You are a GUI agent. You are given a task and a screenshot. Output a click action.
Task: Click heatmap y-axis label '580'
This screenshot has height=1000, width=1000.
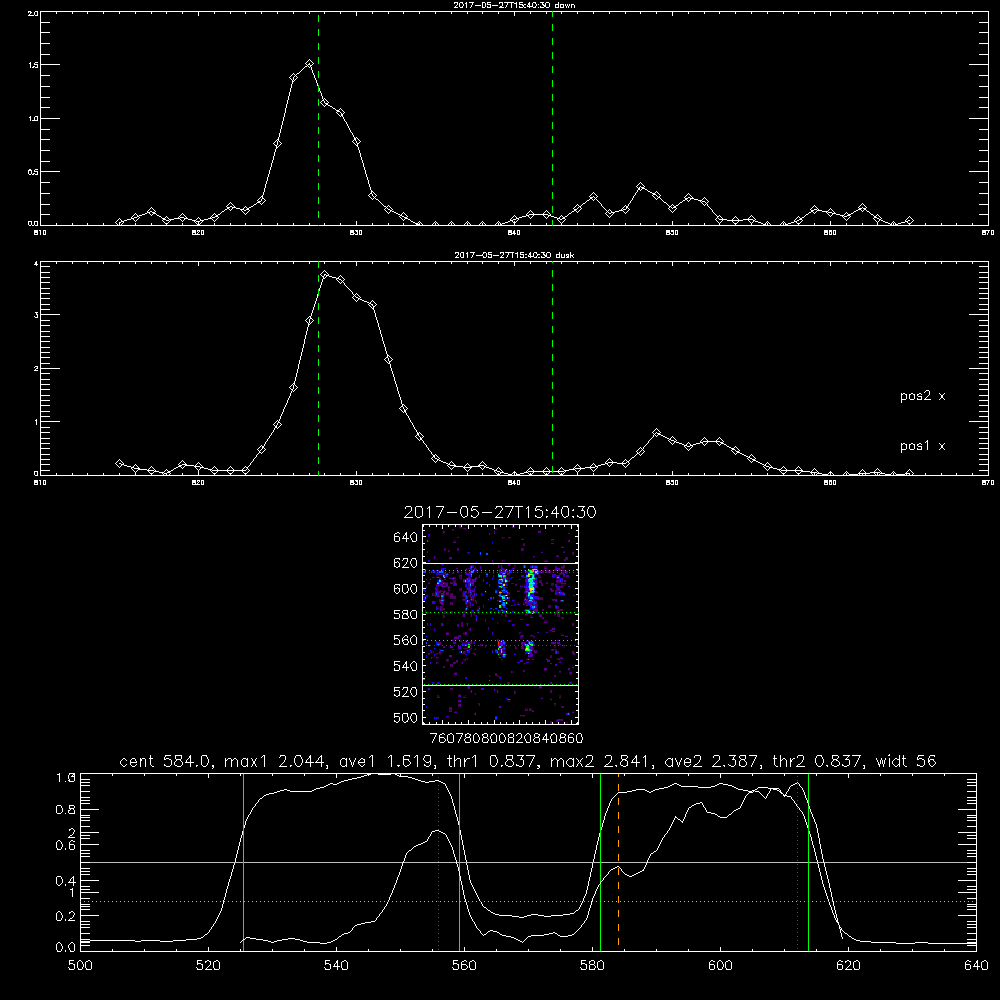(406, 615)
